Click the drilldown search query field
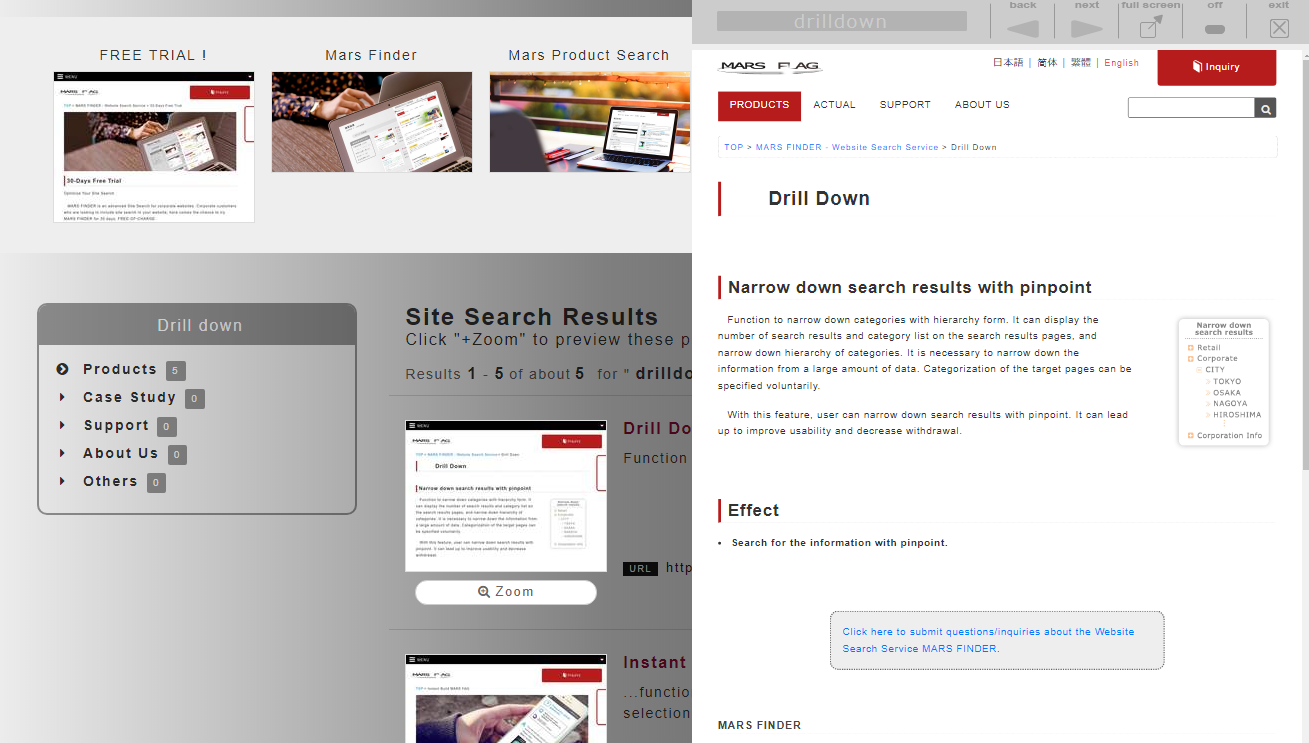The width and height of the screenshot is (1309, 743). pyautogui.click(x=841, y=21)
